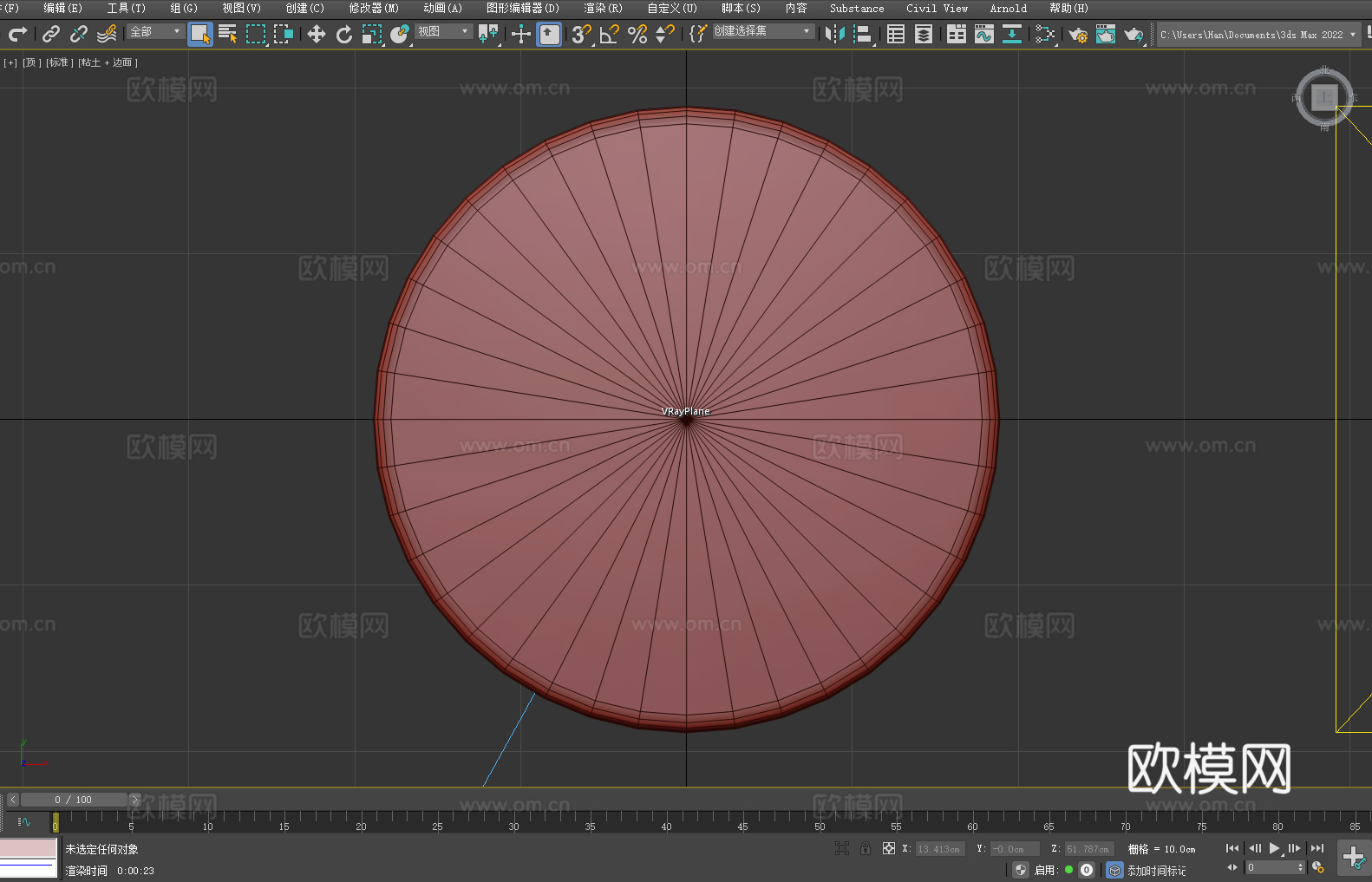Open Select by Name list icon
1372x882 pixels.
click(x=228, y=34)
